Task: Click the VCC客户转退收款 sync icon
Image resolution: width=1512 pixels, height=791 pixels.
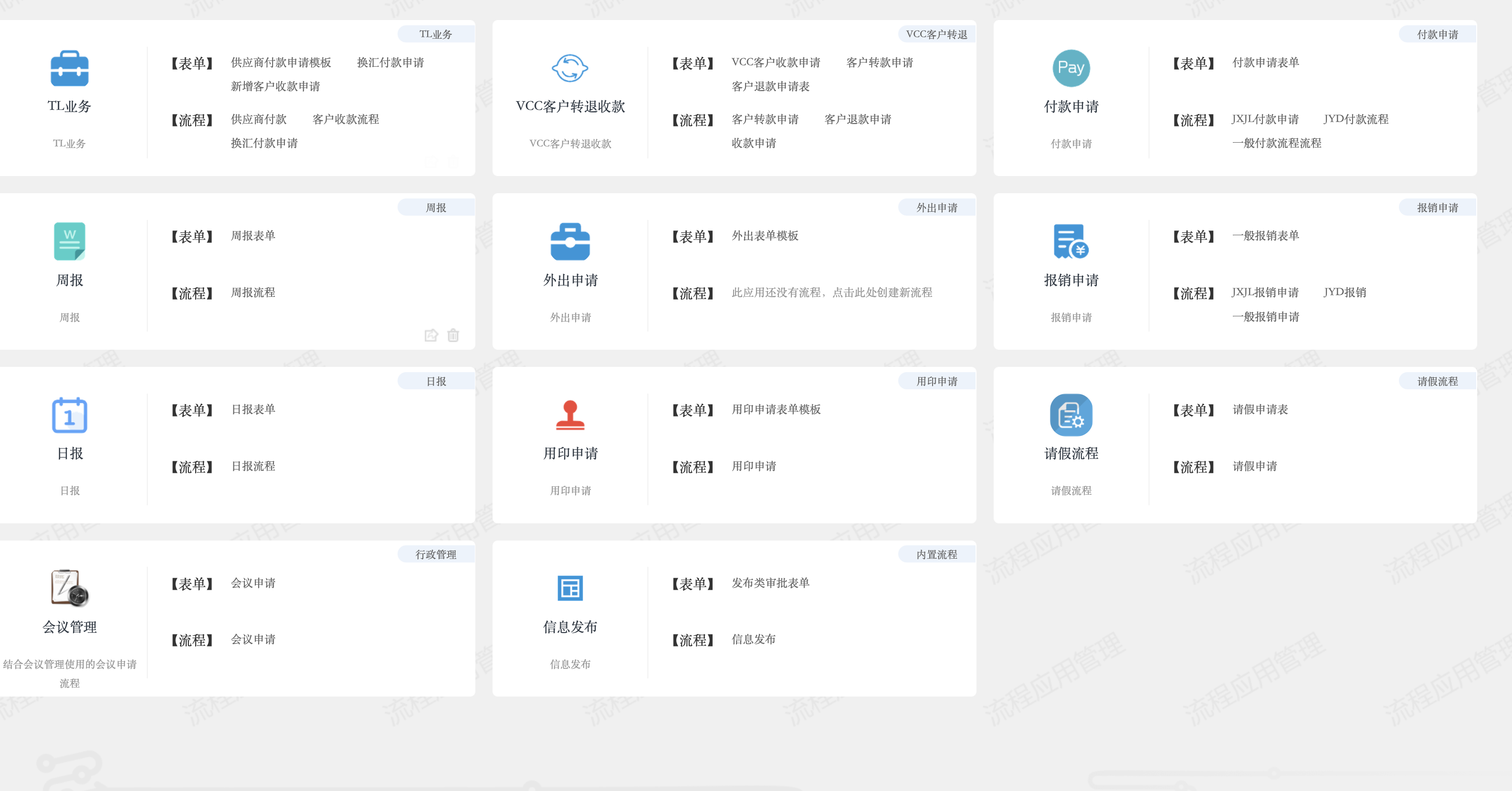Action: pos(569,68)
